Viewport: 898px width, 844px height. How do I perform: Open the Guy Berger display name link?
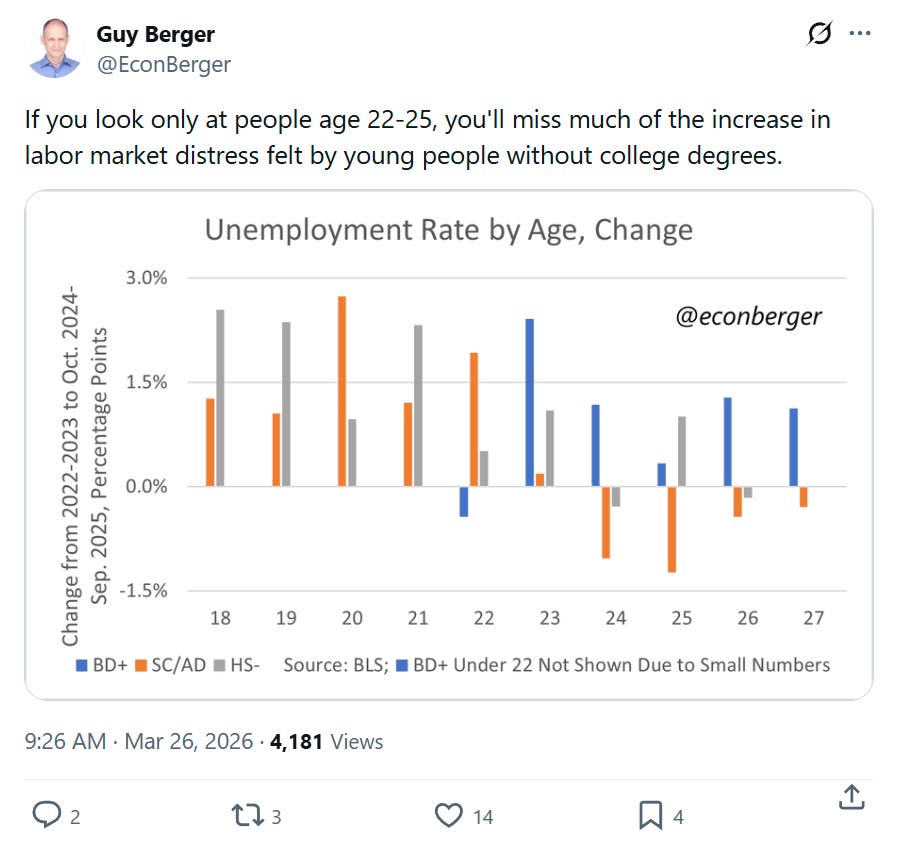point(155,34)
